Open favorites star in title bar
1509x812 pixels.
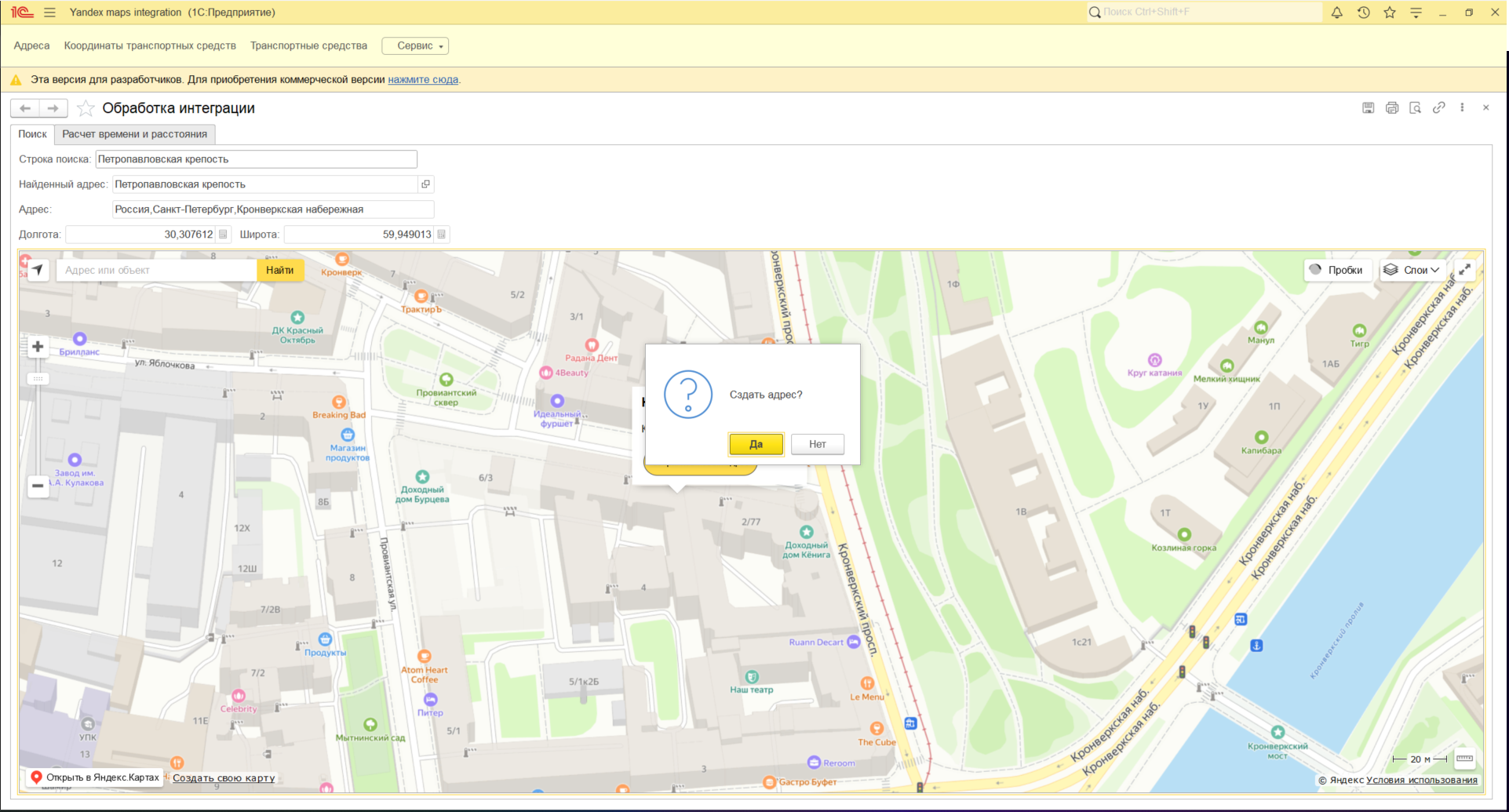point(1390,13)
